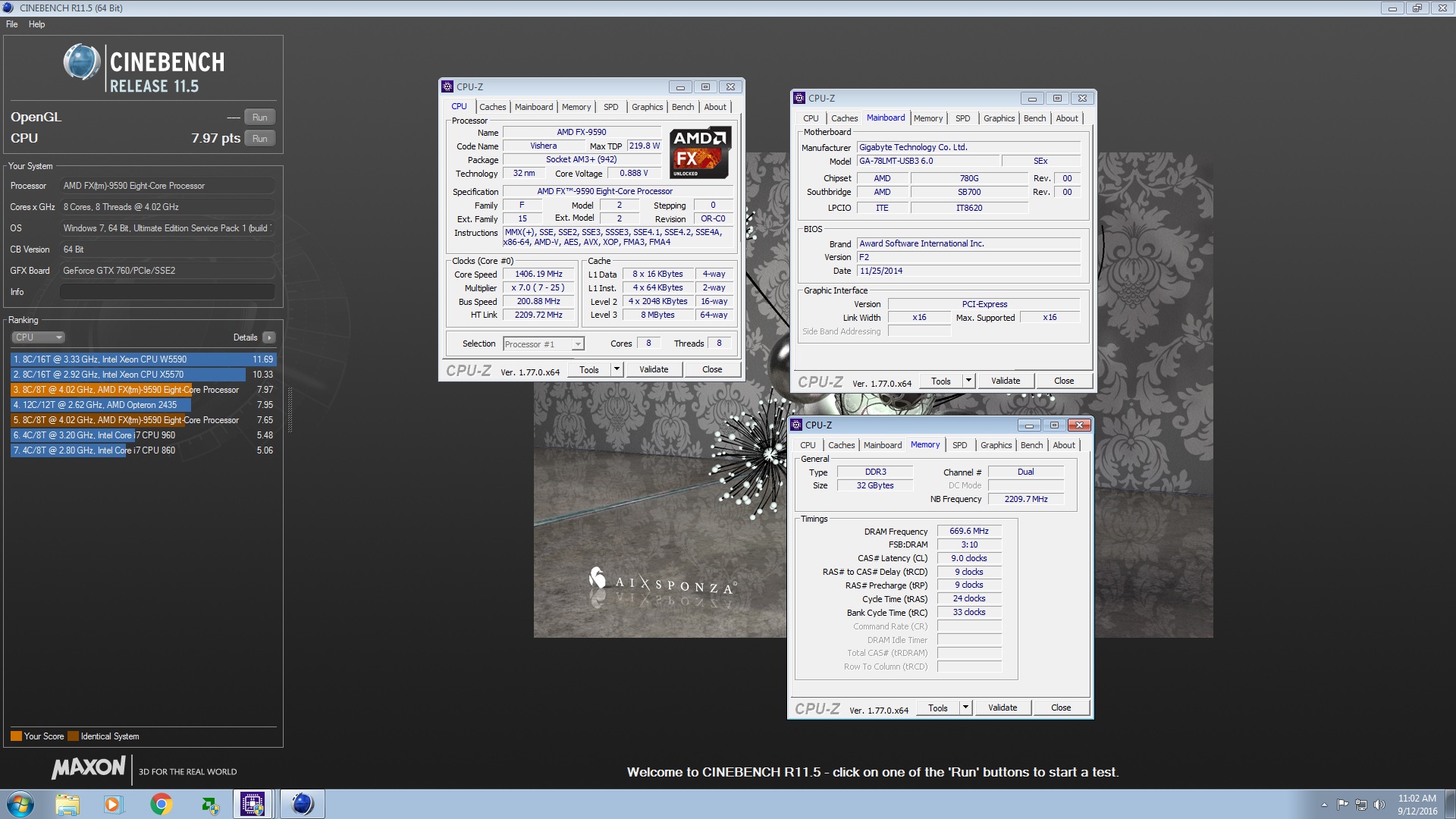
Task: Select the AMD FX-9590 ranking row scoring 7.97
Action: [143, 390]
